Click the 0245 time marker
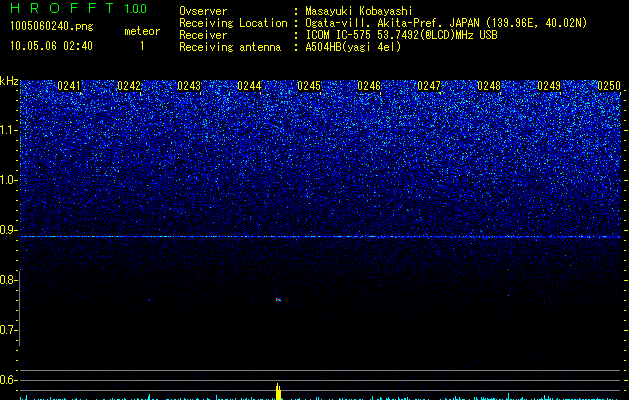Image resolution: width=629 pixels, height=400 pixels. tap(309, 86)
